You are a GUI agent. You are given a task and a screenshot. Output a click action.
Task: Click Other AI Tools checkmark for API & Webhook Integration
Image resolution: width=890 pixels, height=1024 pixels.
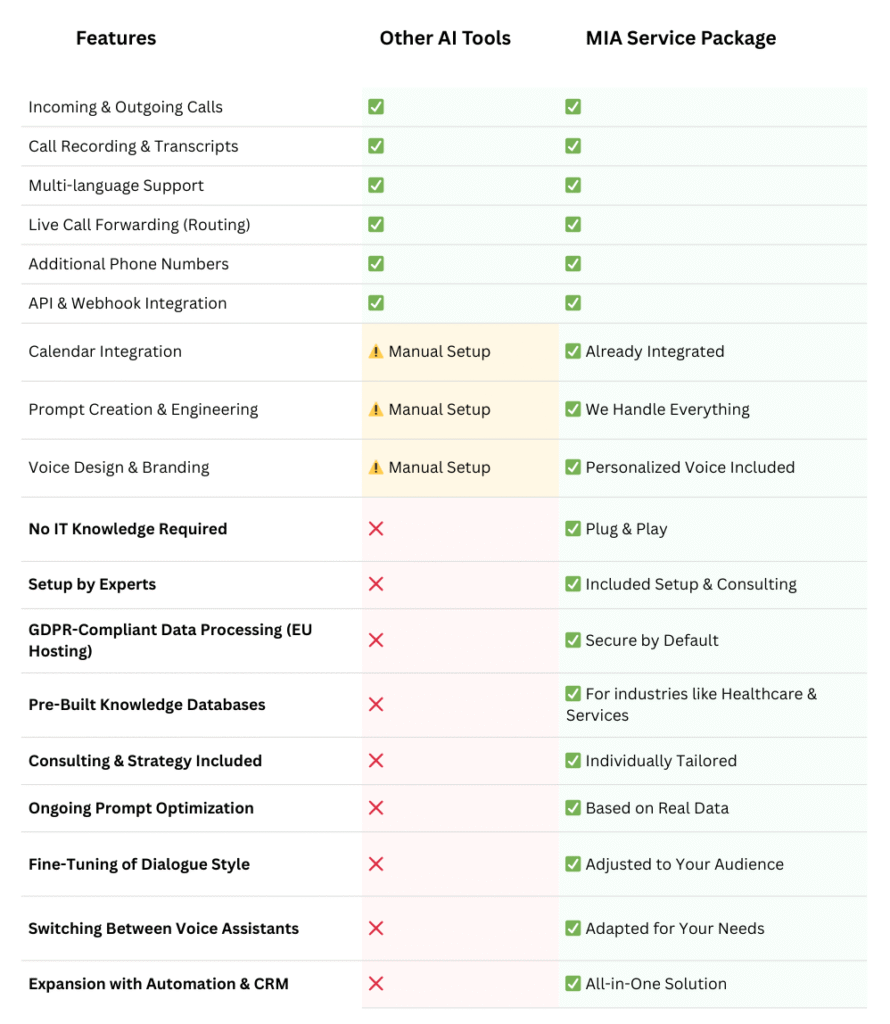click(x=376, y=303)
